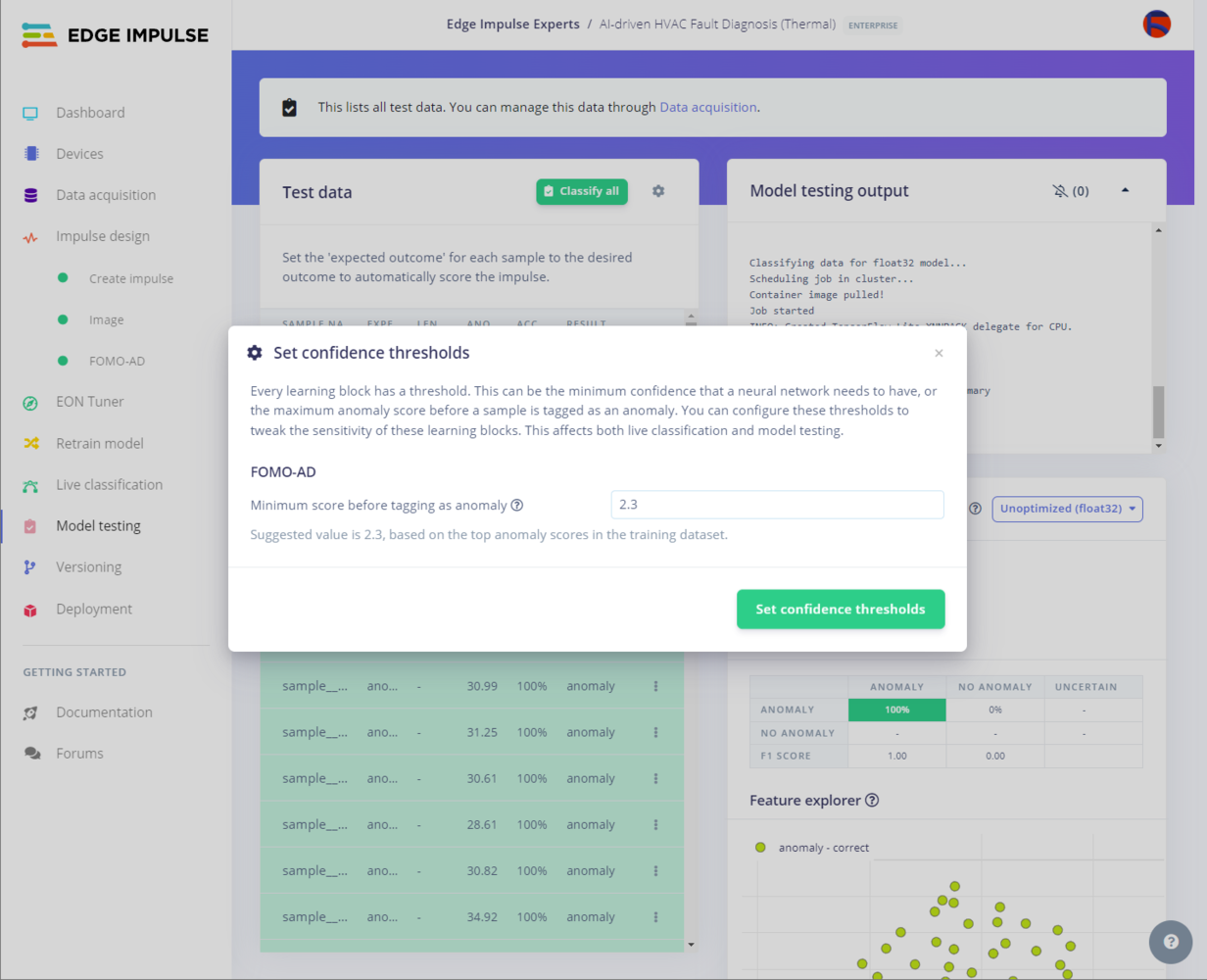Open row menu for score 30.82

[656, 870]
